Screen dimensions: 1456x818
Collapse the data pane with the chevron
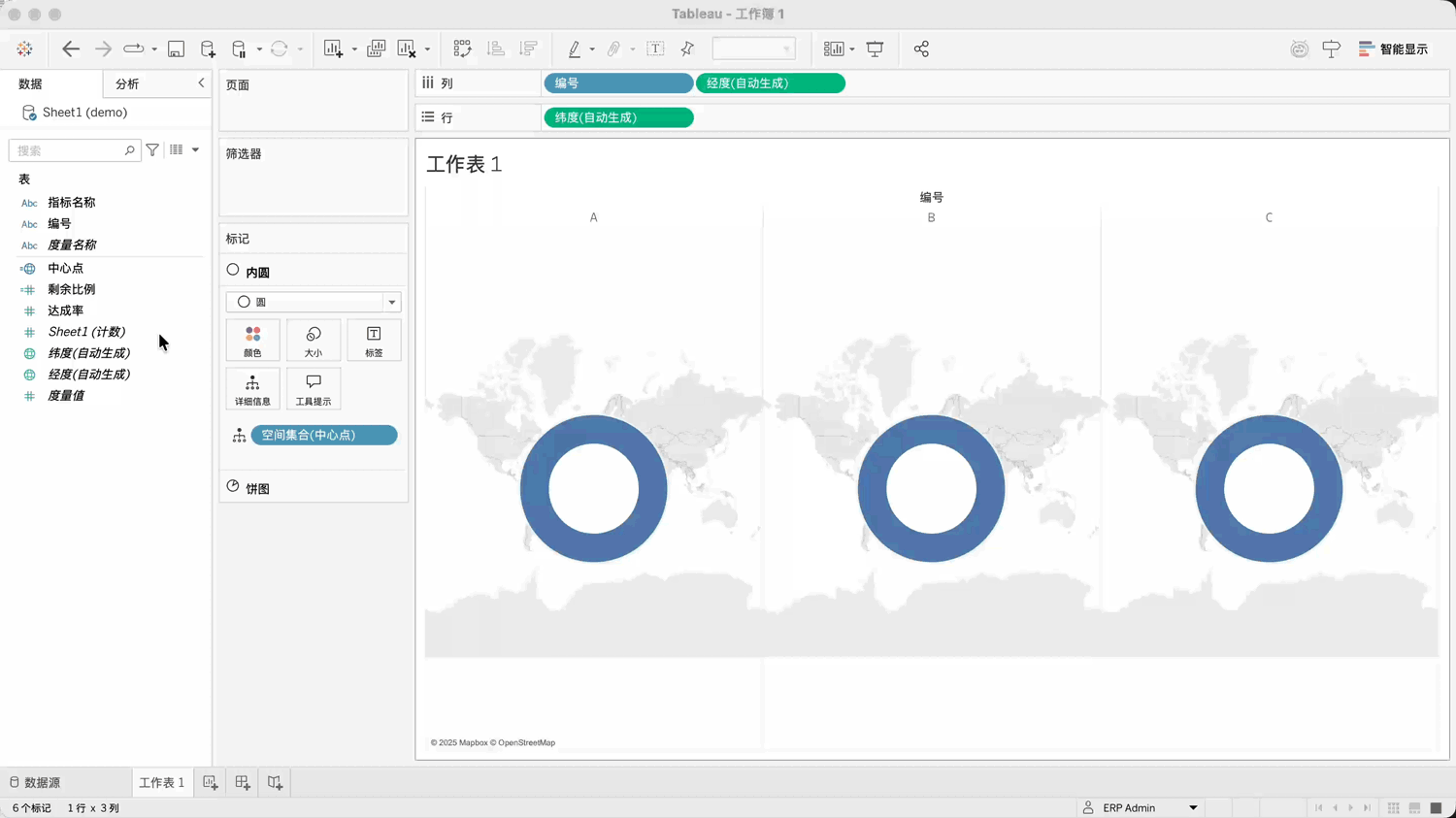pos(201,83)
